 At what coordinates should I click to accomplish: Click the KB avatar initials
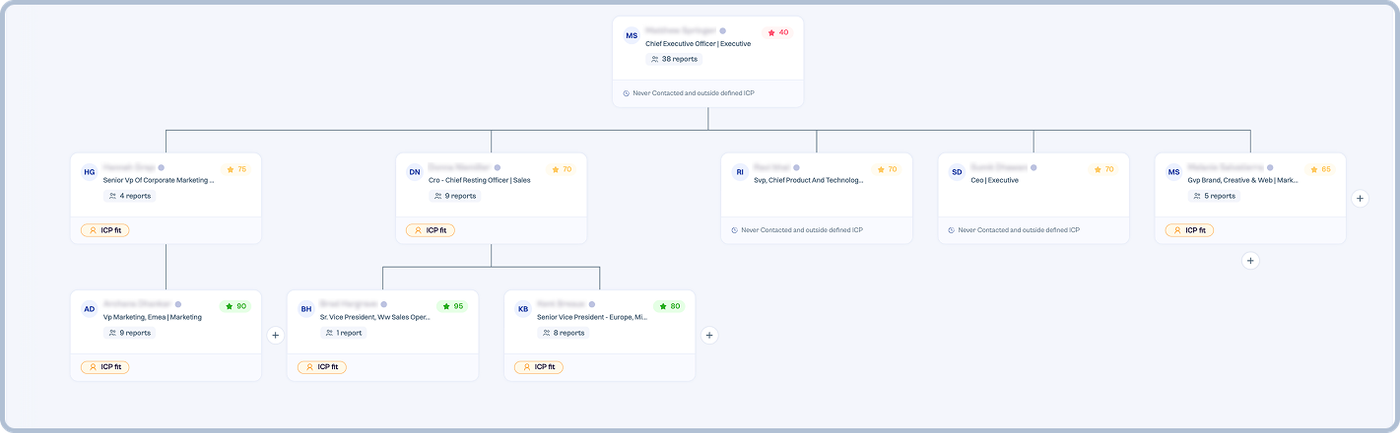(523, 309)
